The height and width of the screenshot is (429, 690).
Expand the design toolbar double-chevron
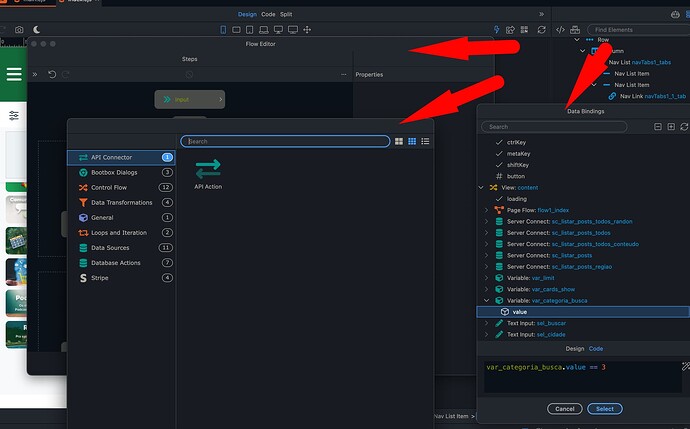point(541,14)
